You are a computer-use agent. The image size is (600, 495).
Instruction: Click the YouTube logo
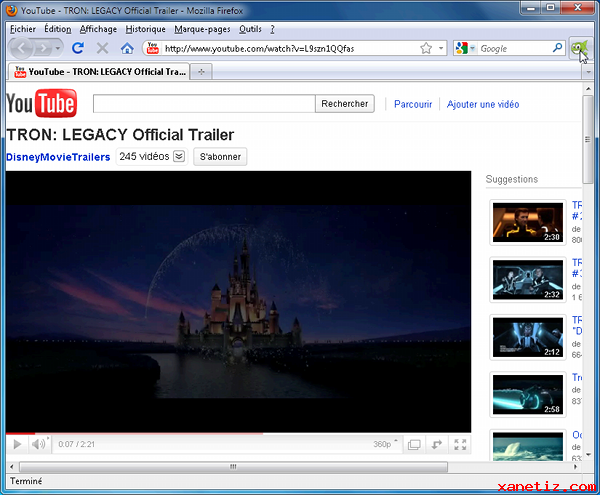click(x=42, y=103)
